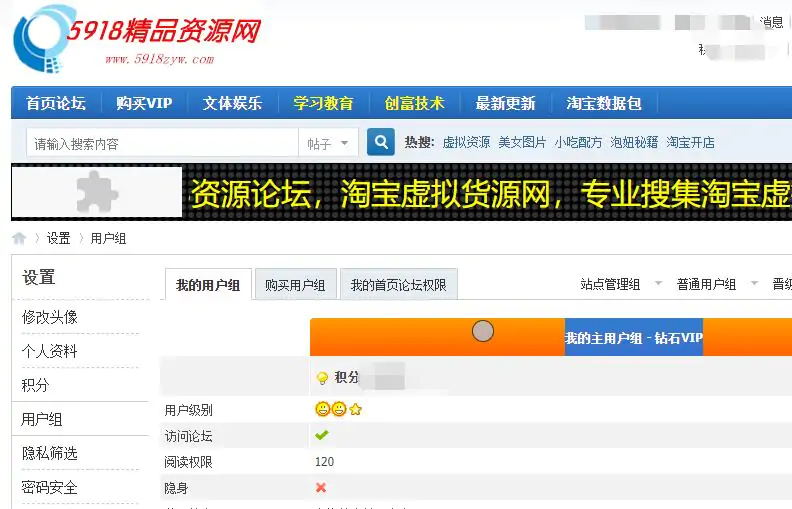Click the 用户级别 row label

pyautogui.click(x=188, y=410)
